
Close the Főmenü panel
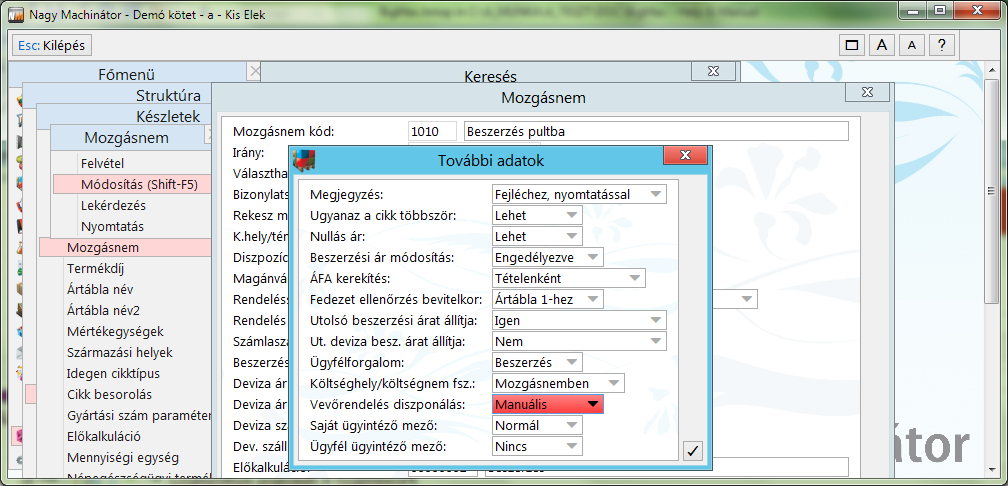tap(255, 71)
